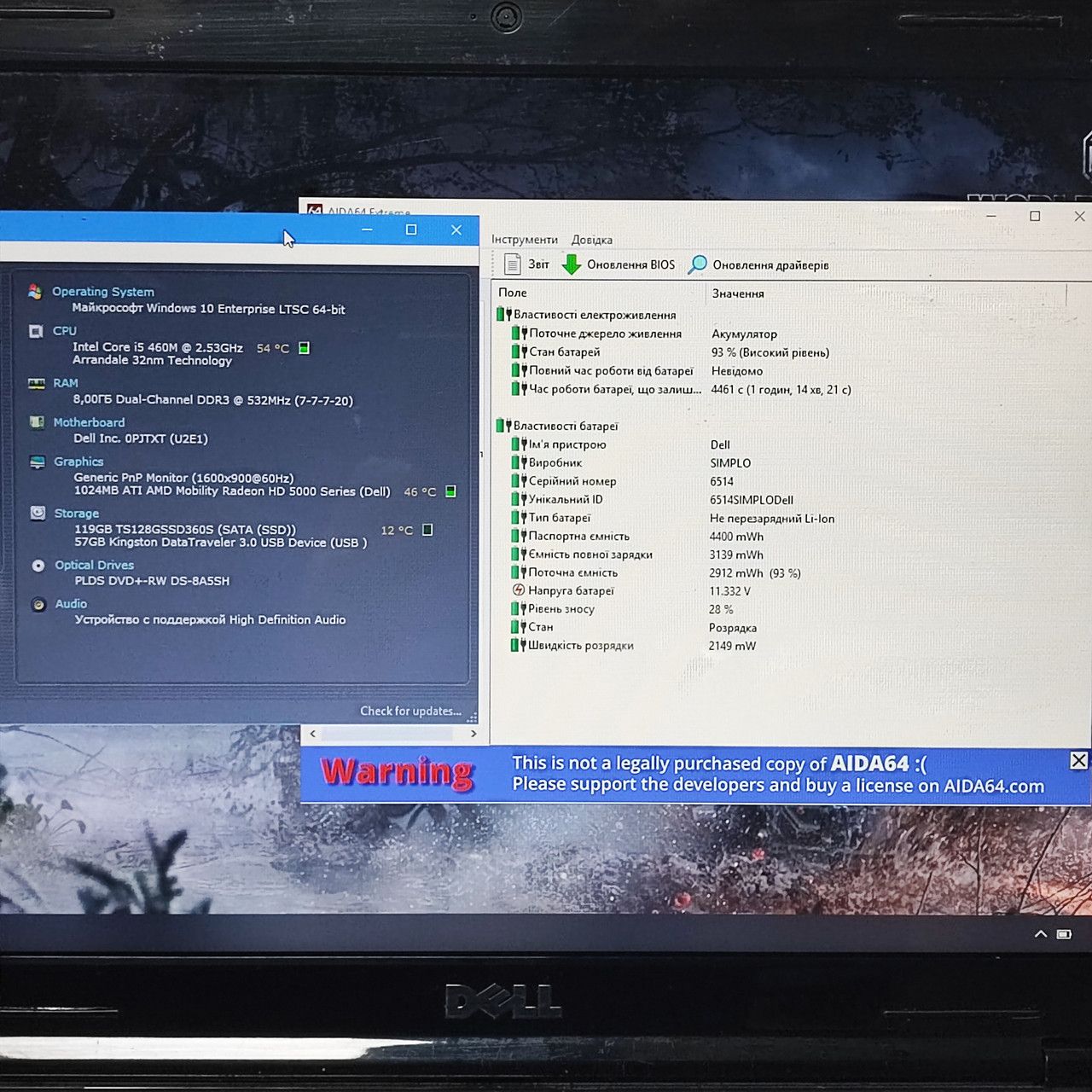Viewport: 1092px width, 1092px height.
Task: Open the Довідка menu in AIDA64
Action: [592, 240]
